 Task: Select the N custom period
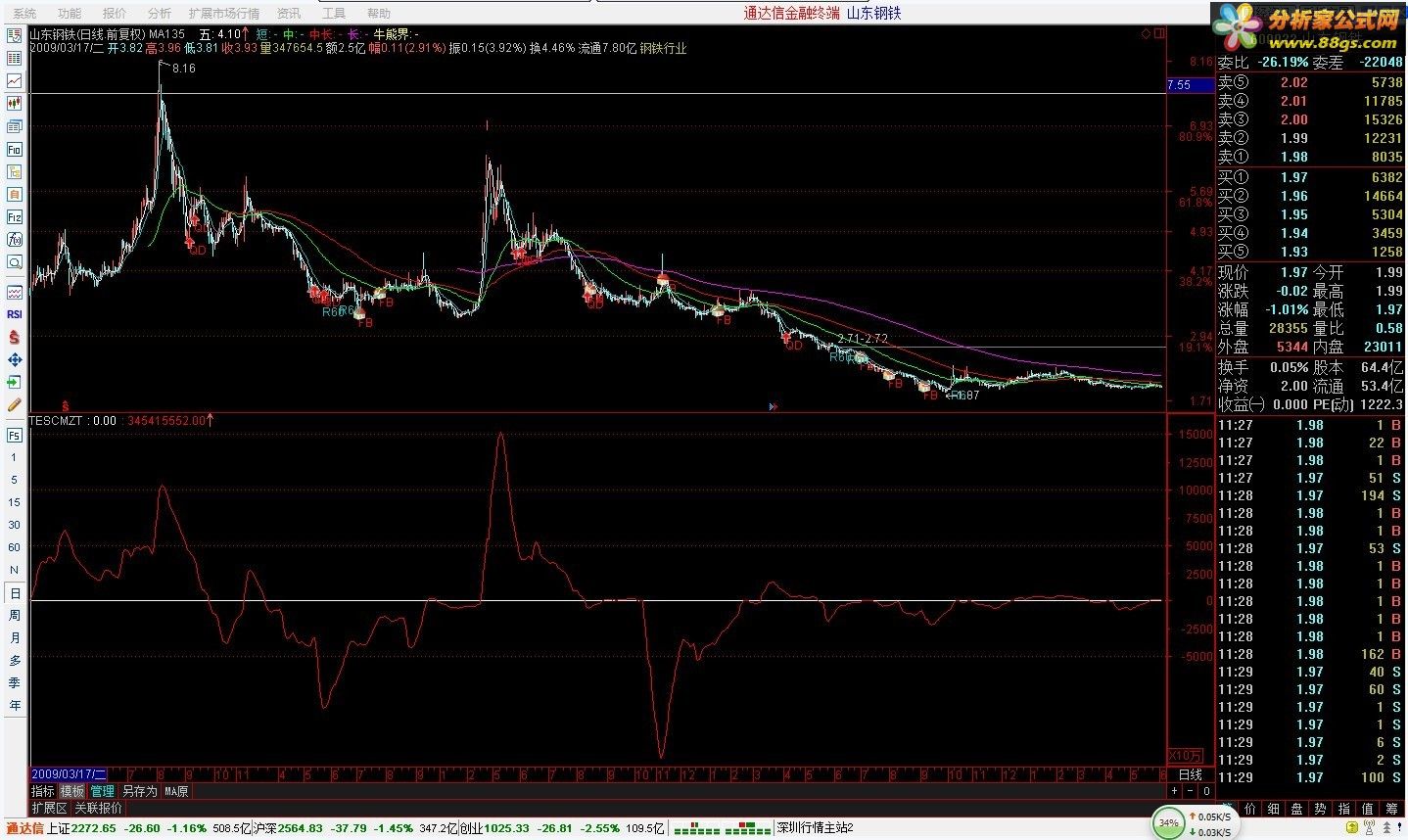[15, 571]
